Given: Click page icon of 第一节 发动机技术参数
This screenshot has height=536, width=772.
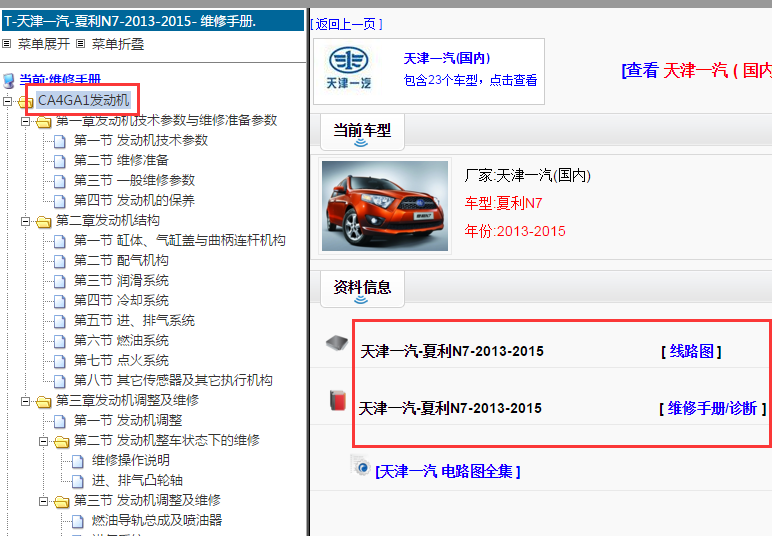Looking at the screenshot, I should click(x=60, y=141).
